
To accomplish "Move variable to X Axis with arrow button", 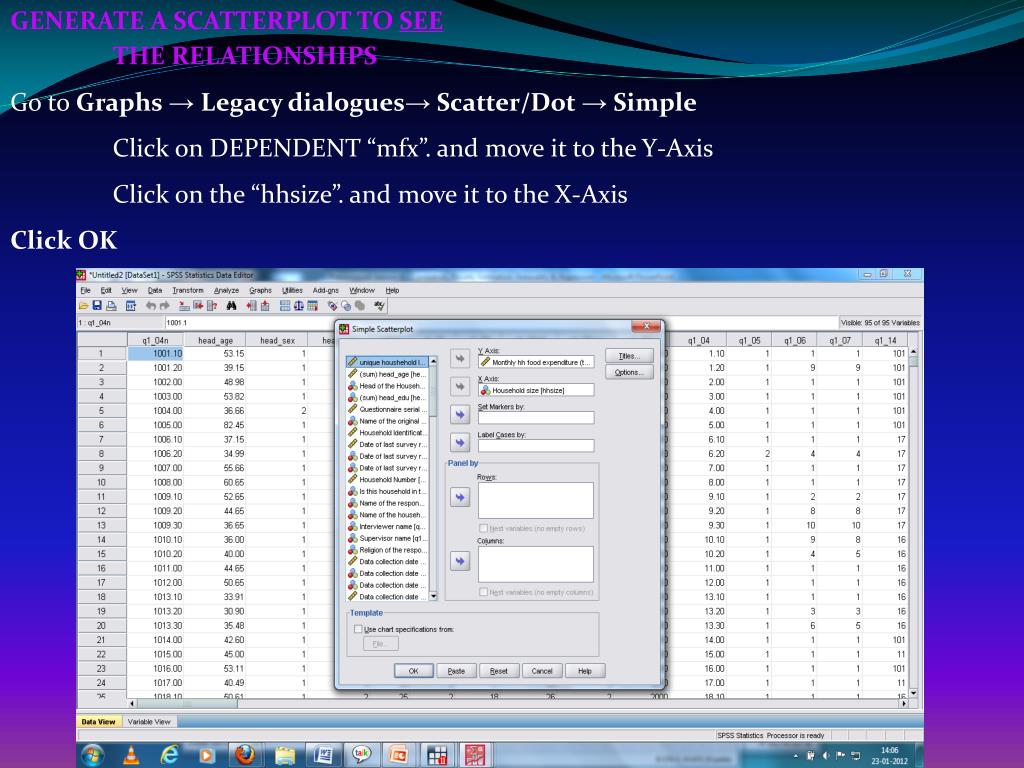I will [x=460, y=387].
